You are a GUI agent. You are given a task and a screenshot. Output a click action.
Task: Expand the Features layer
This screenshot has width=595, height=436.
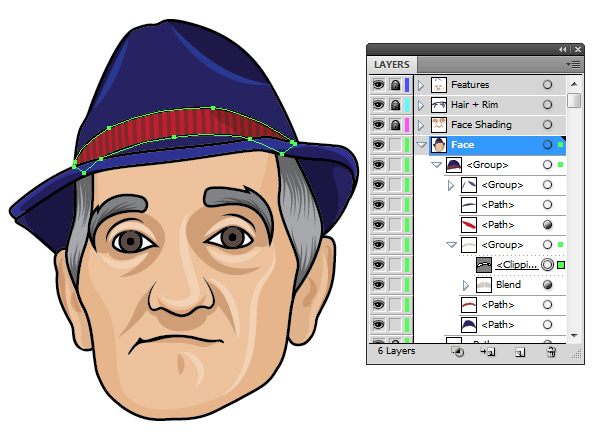click(x=420, y=85)
